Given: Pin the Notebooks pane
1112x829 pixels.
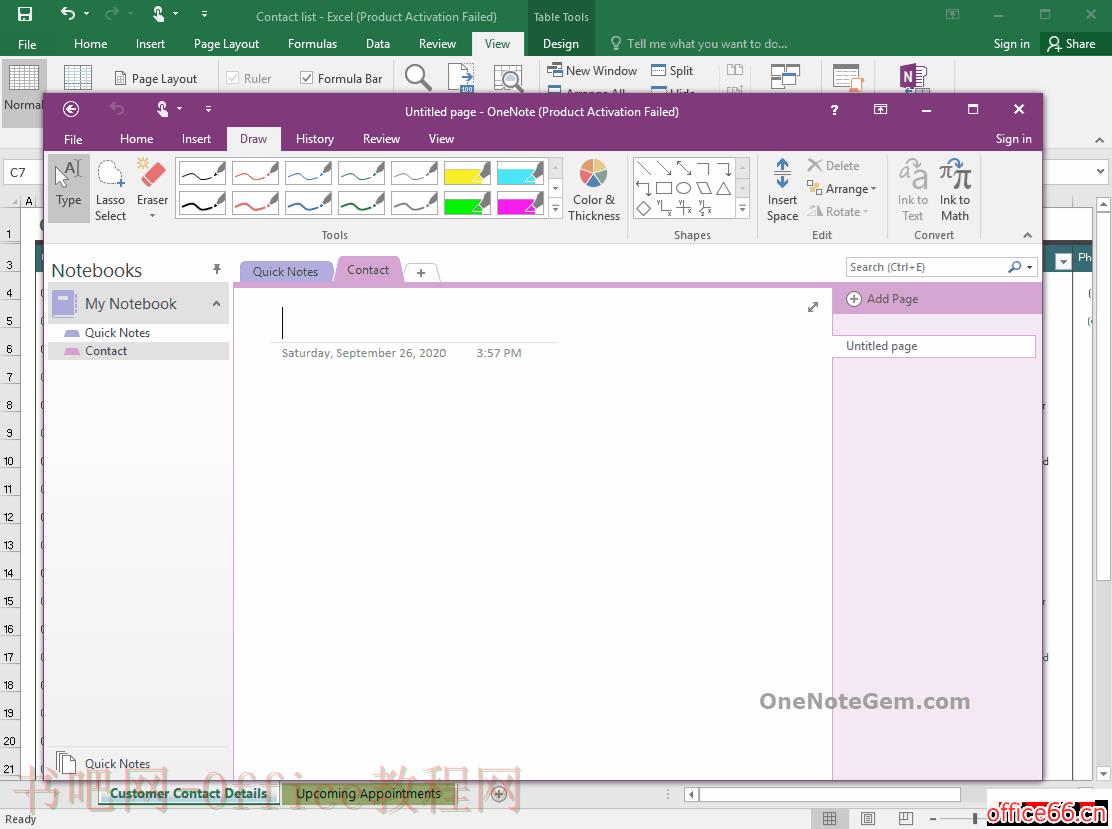Looking at the screenshot, I should [216, 269].
